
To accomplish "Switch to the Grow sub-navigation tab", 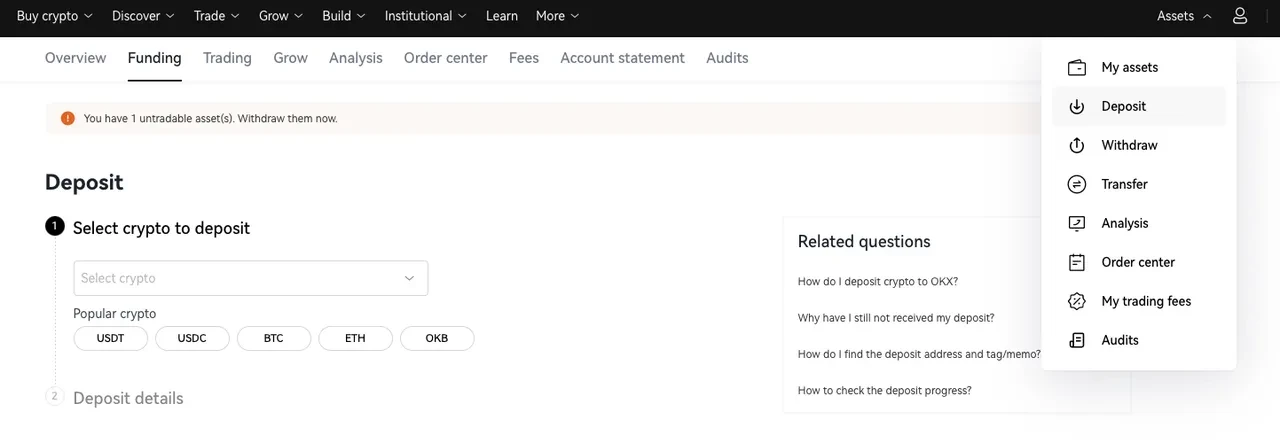I will pyautogui.click(x=291, y=58).
